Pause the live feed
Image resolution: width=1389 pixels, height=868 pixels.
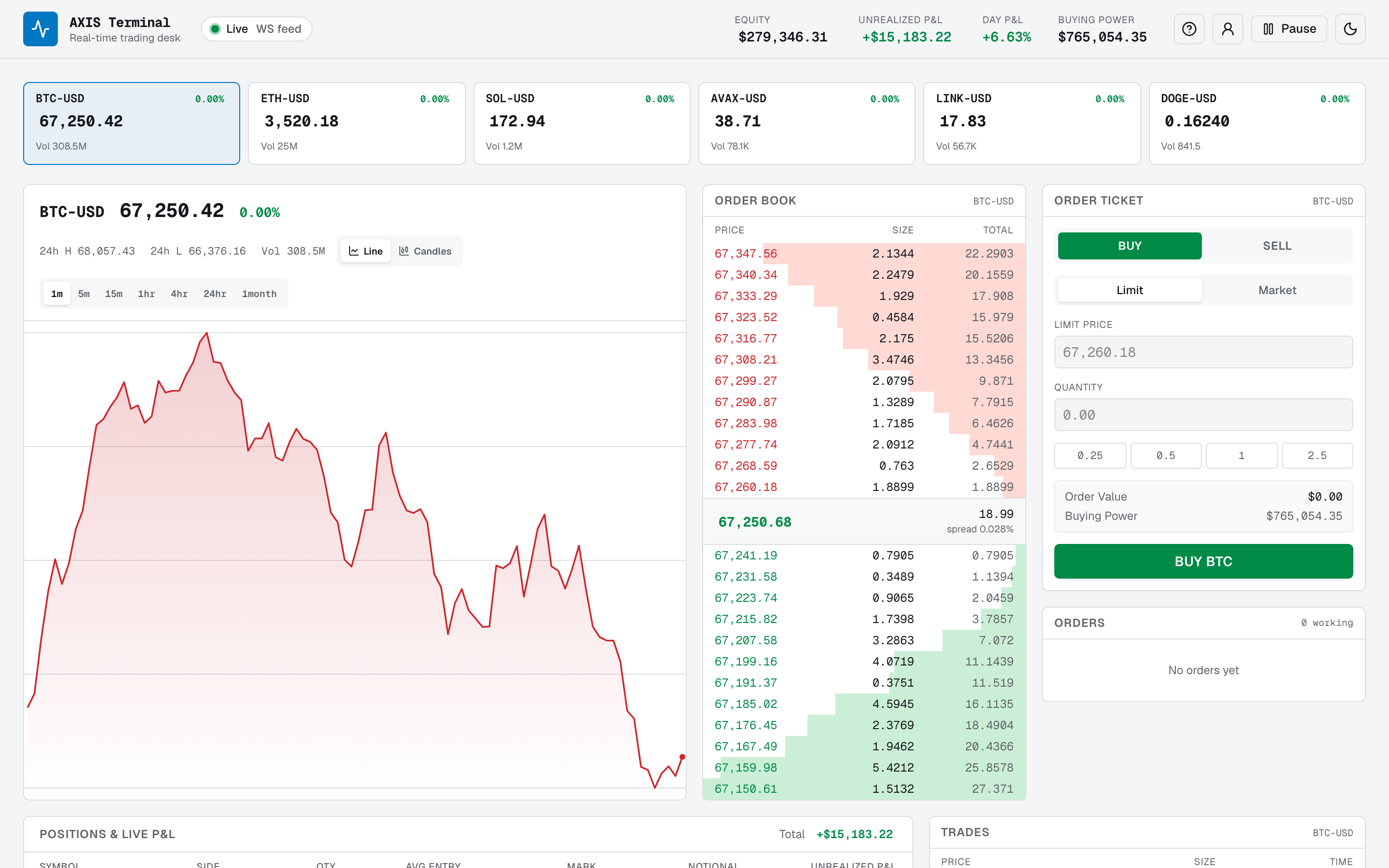[1289, 29]
